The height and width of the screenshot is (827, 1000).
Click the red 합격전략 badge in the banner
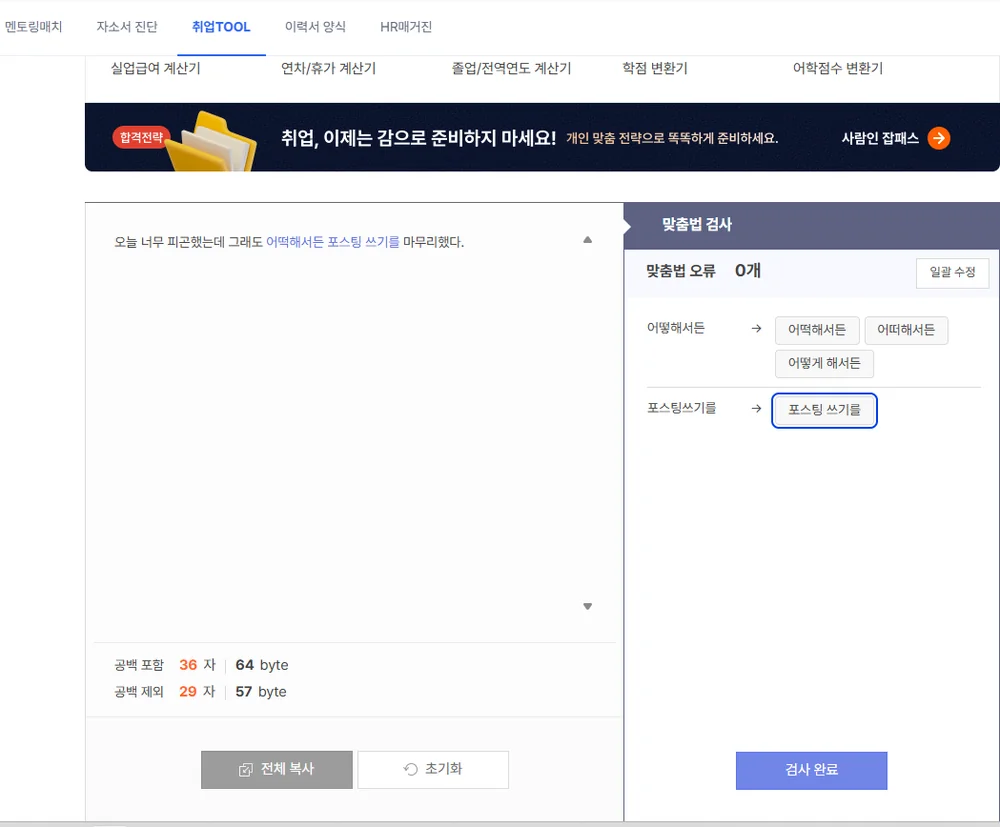click(x=141, y=137)
